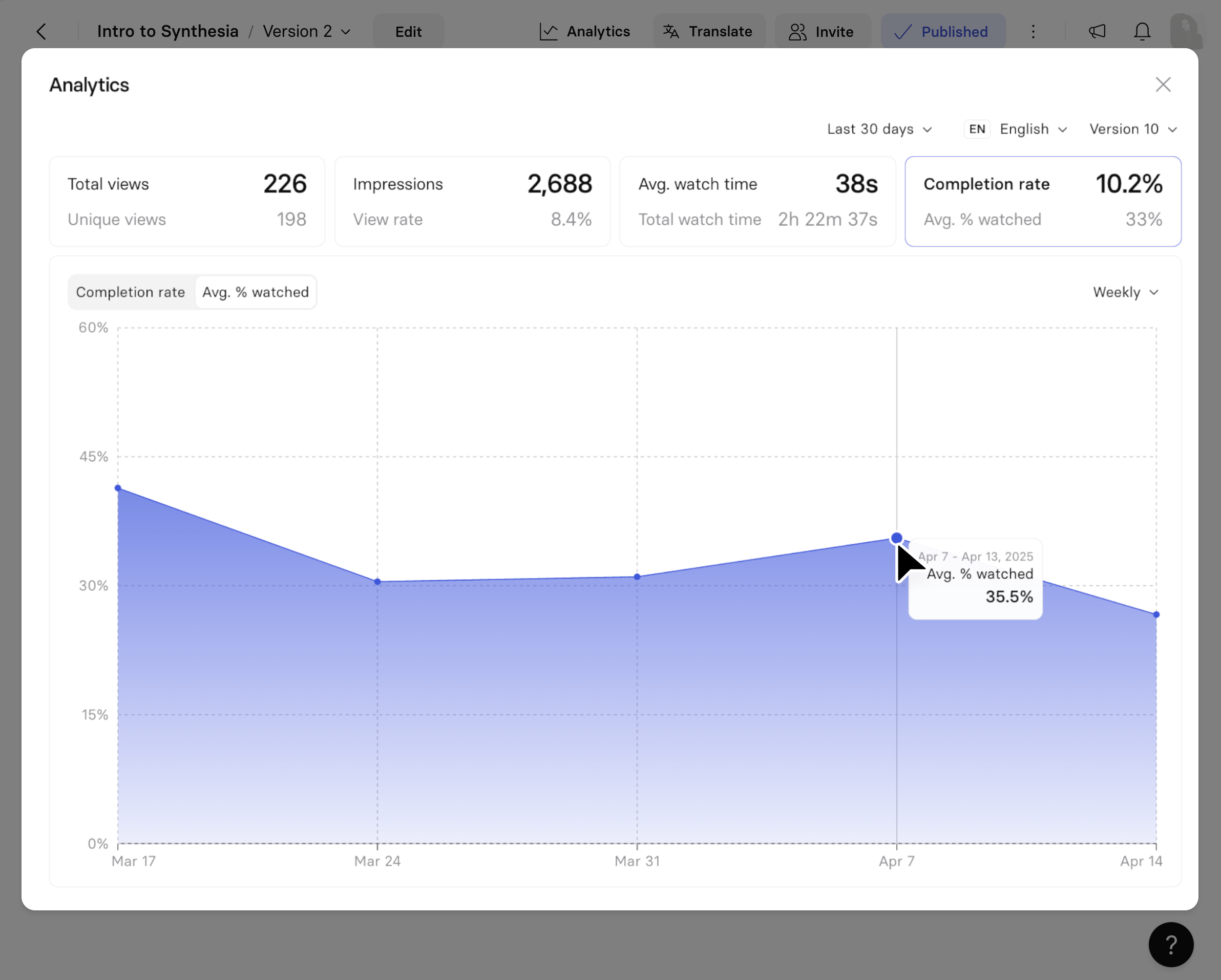This screenshot has width=1221, height=980.
Task: Expand the Last 30 days dropdown
Action: (879, 129)
